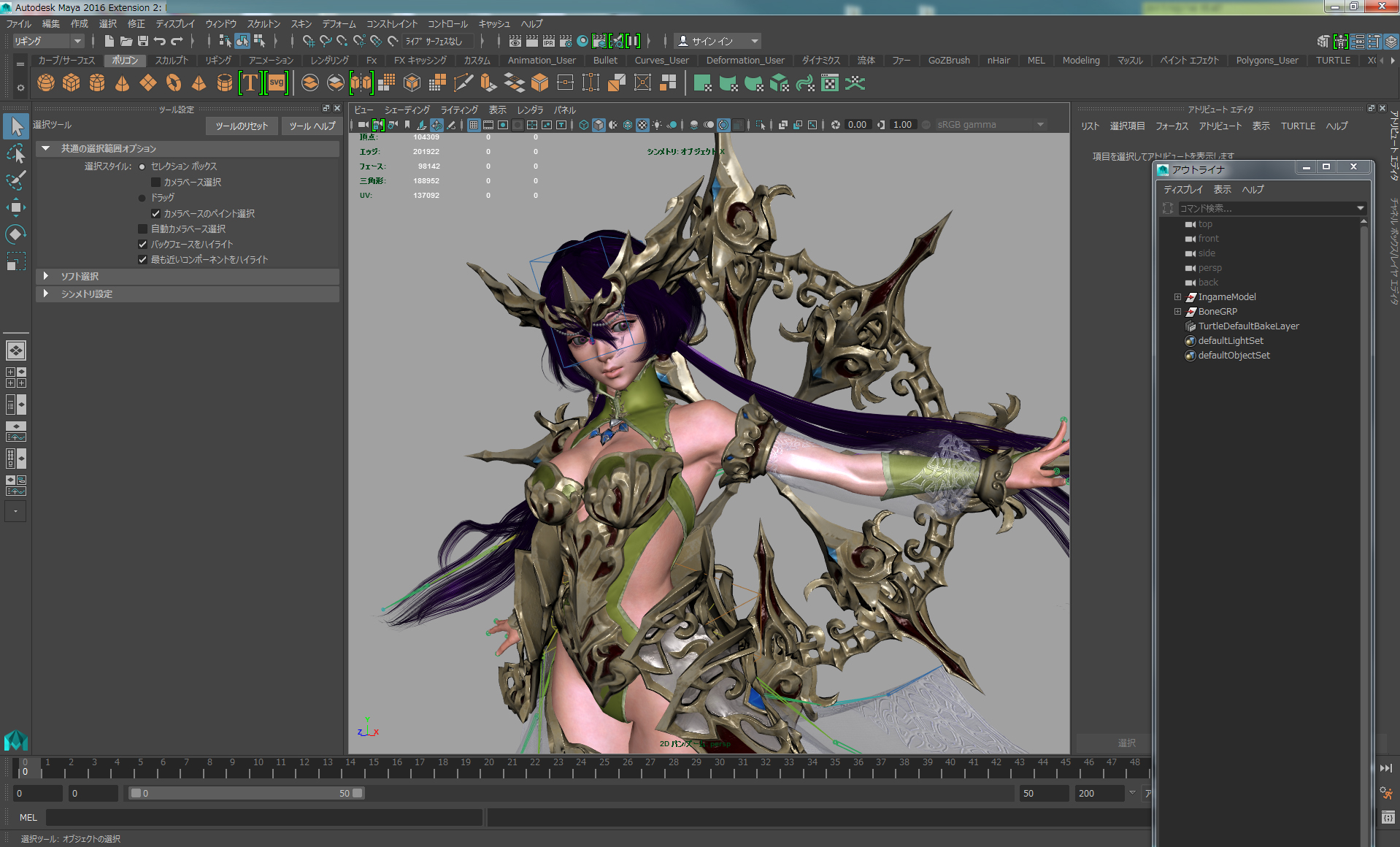The width and height of the screenshot is (1400, 847).
Task: Toggle textured display in viewport toolbar
Action: point(642,125)
